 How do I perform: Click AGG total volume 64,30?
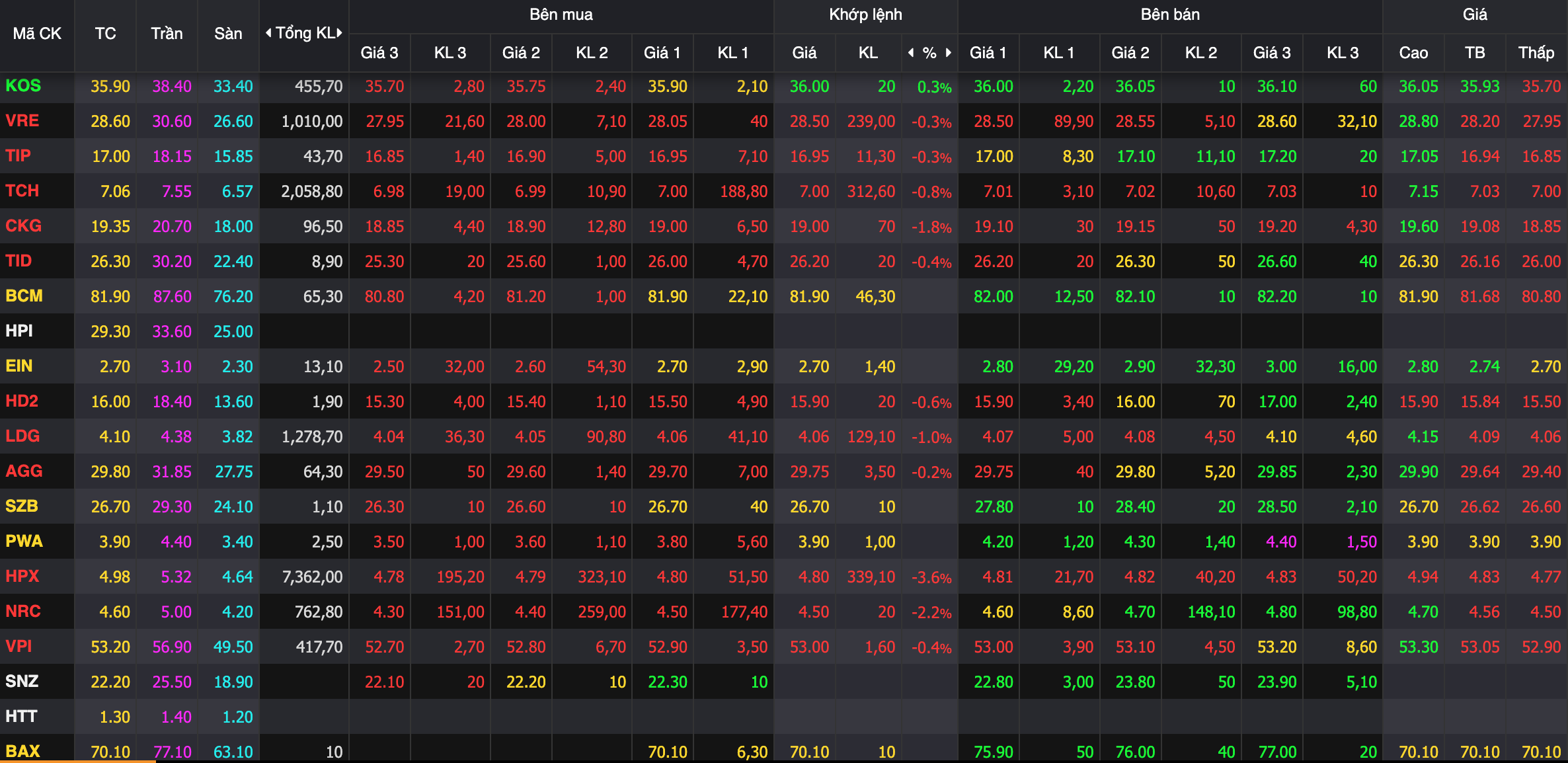pos(323,472)
